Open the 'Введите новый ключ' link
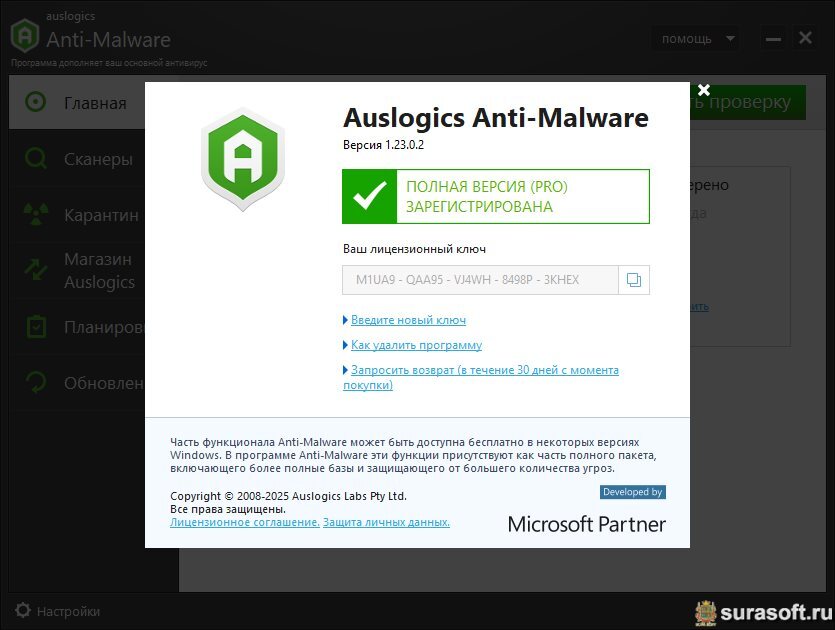 point(408,320)
